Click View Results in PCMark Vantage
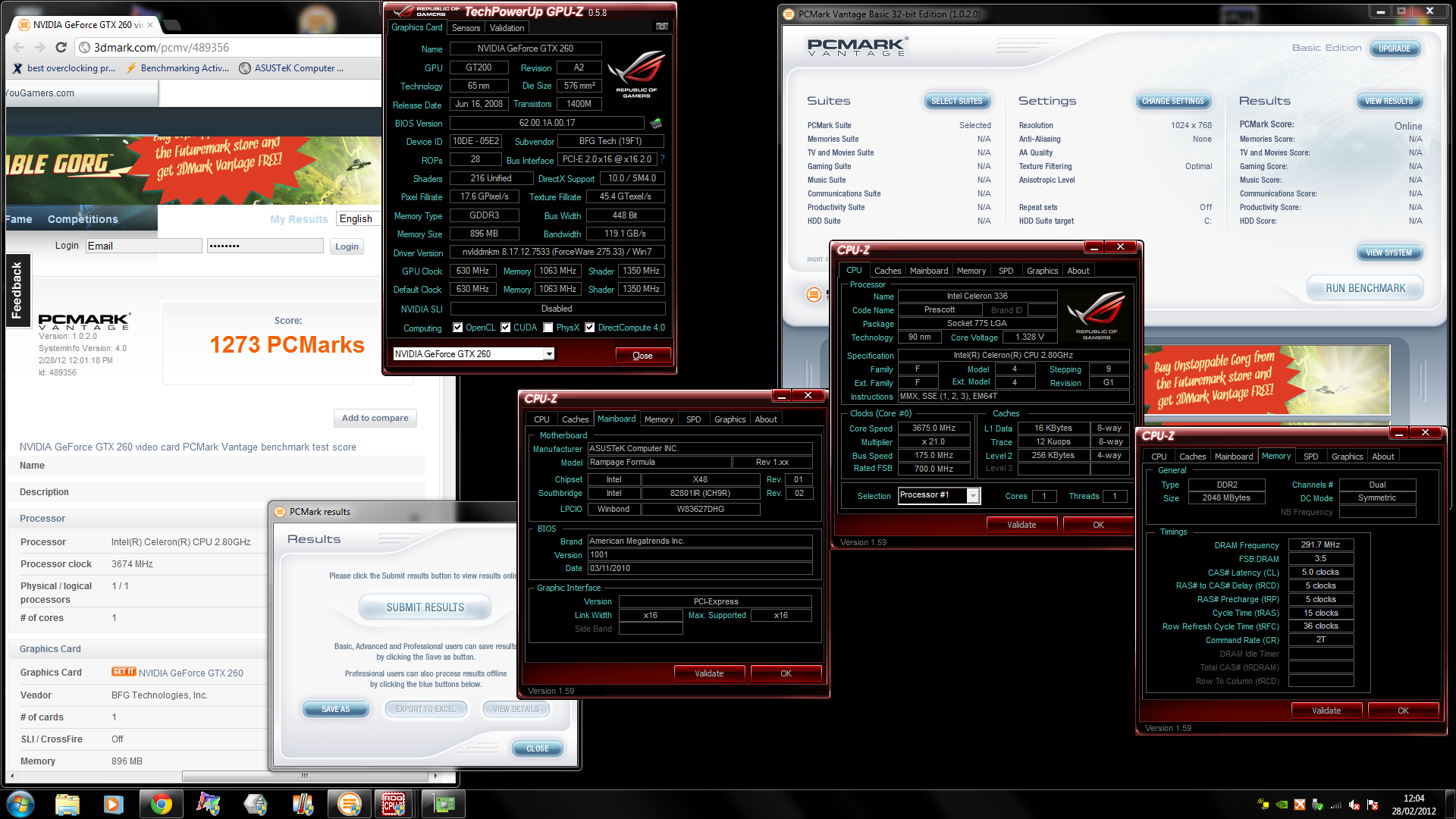The image size is (1456, 819). pos(1389,101)
